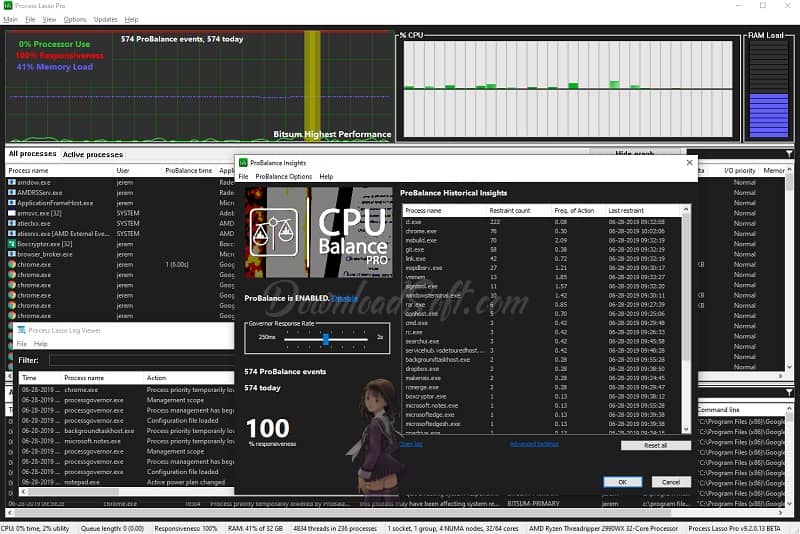The width and height of the screenshot is (800, 534).
Task: Switch to the Active processes tab
Action: tap(92, 154)
